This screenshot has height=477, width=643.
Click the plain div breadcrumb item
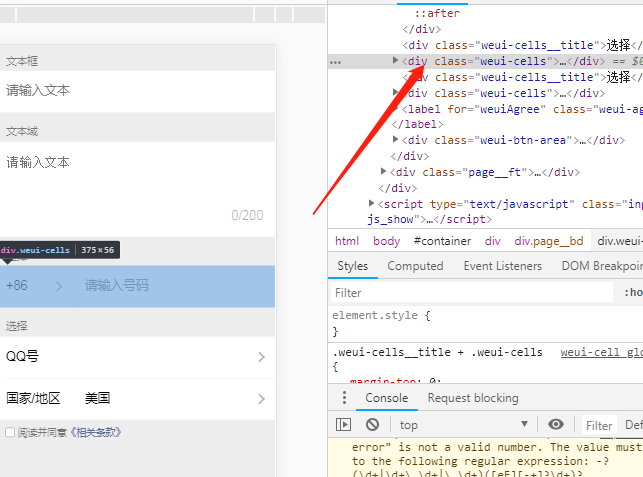pyautogui.click(x=493, y=241)
